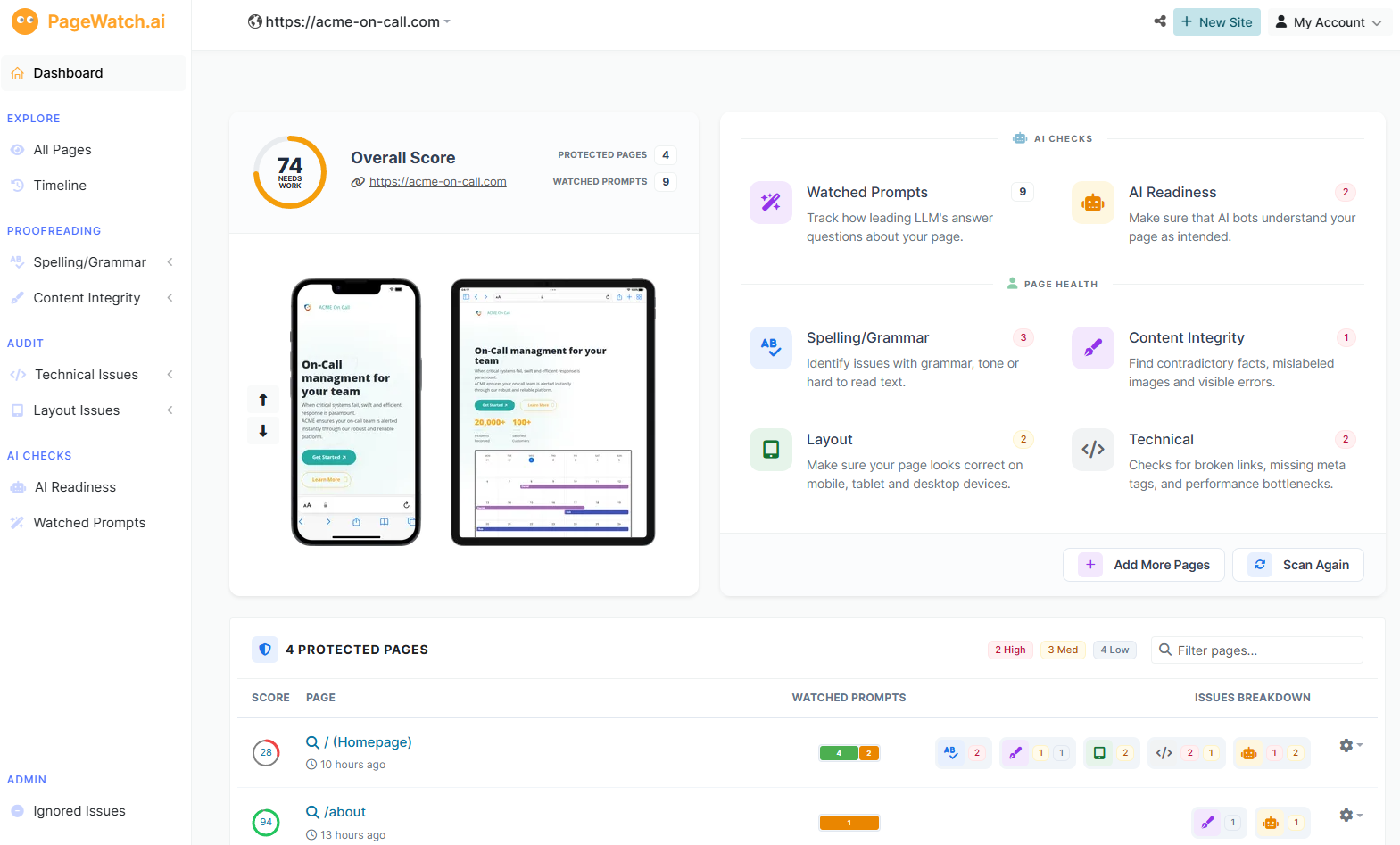1400x845 pixels.
Task: Toggle the 3 Med severity filter
Action: (1063, 650)
